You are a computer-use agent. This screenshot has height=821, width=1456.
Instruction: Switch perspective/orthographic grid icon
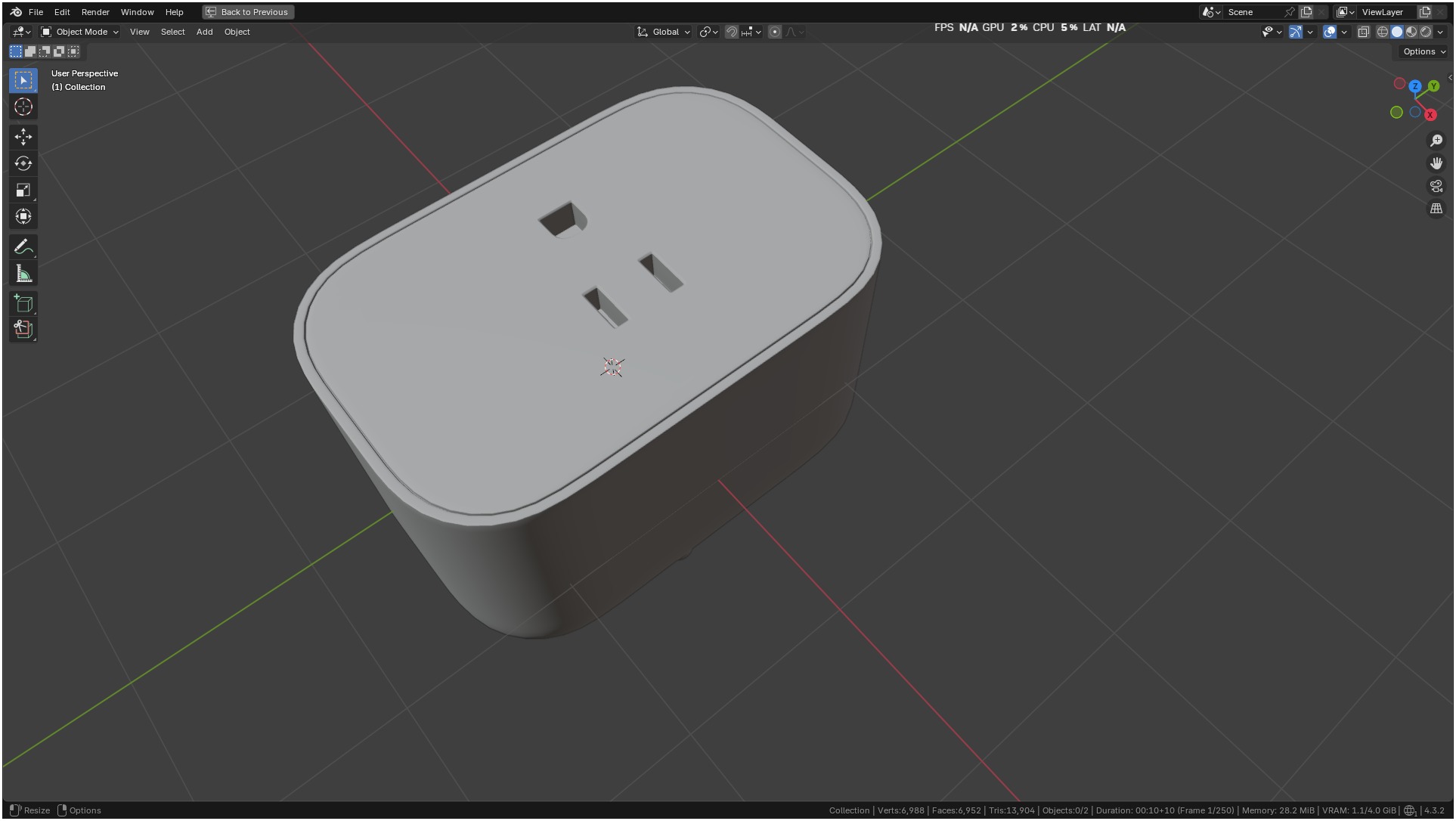(1436, 209)
